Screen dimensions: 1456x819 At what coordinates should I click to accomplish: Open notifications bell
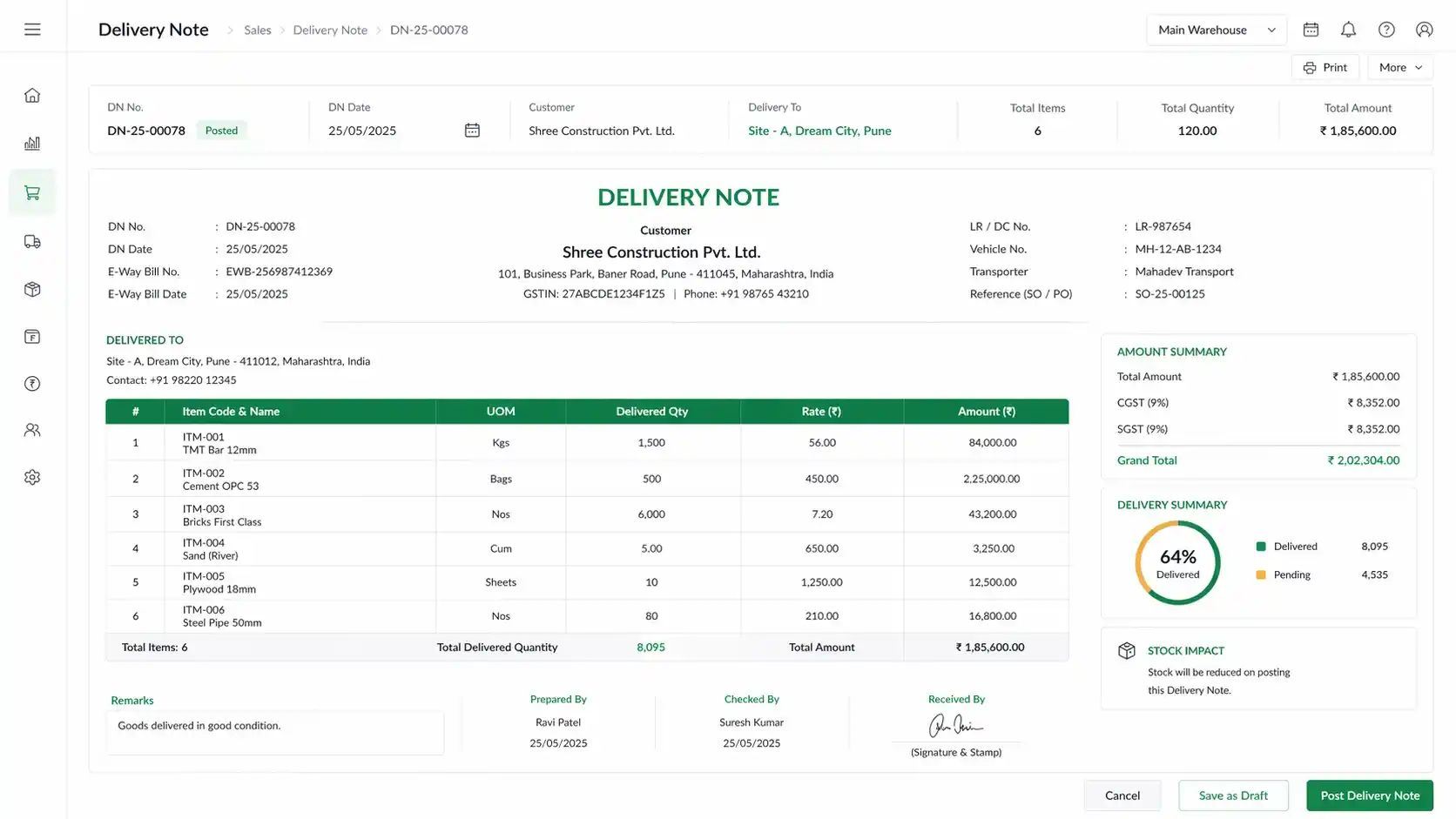pyautogui.click(x=1348, y=30)
